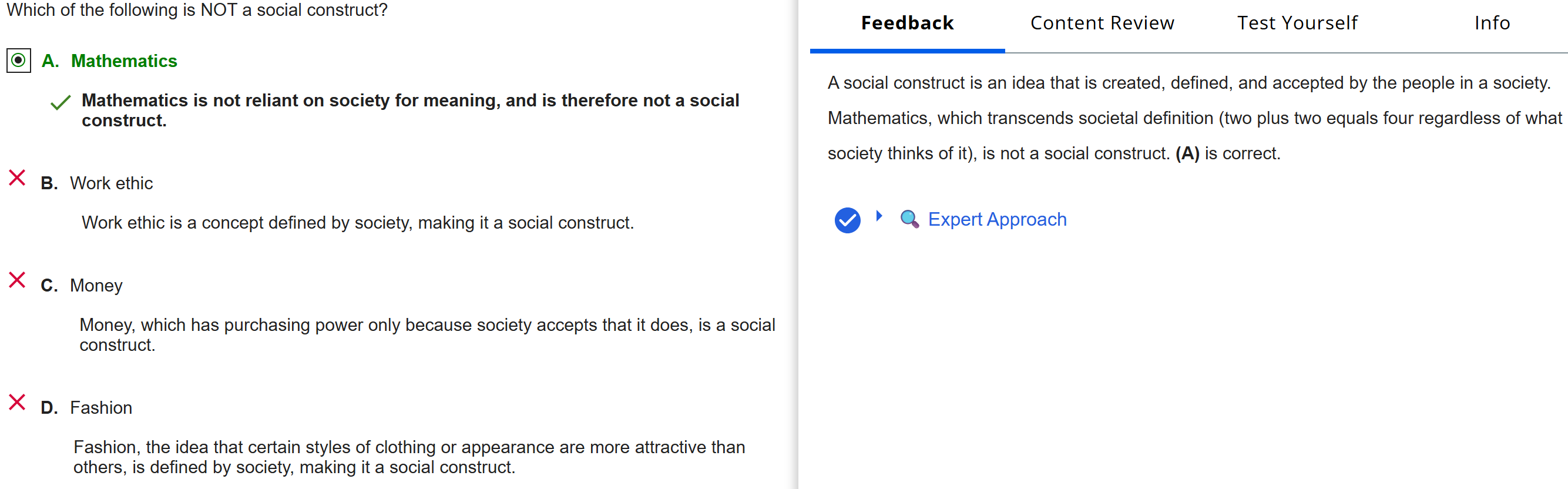Screen dimensions: 1568x489
Task: Open the Expert Approach link
Action: tap(996, 219)
